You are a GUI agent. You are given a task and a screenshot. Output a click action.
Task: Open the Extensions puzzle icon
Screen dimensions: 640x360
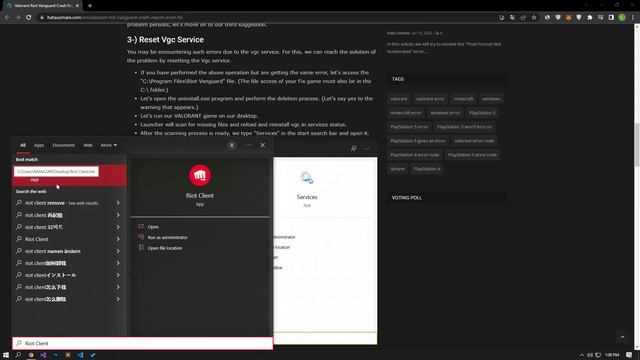(590, 18)
